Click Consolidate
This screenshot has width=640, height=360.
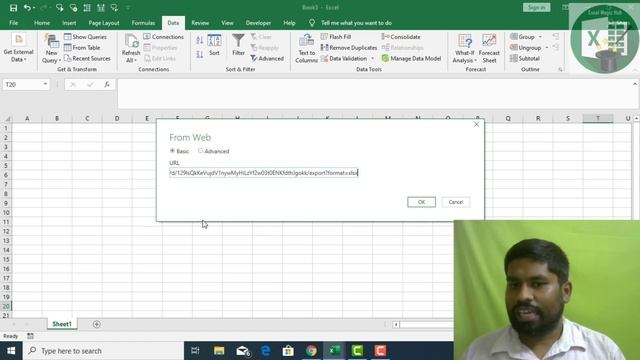[x=401, y=37]
